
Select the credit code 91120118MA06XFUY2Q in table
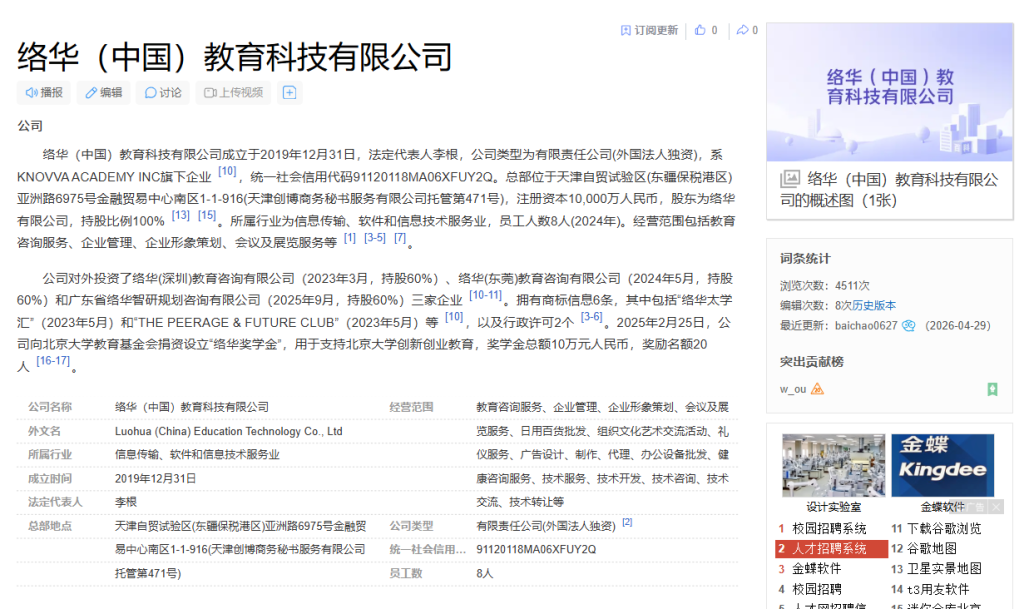click(x=536, y=550)
